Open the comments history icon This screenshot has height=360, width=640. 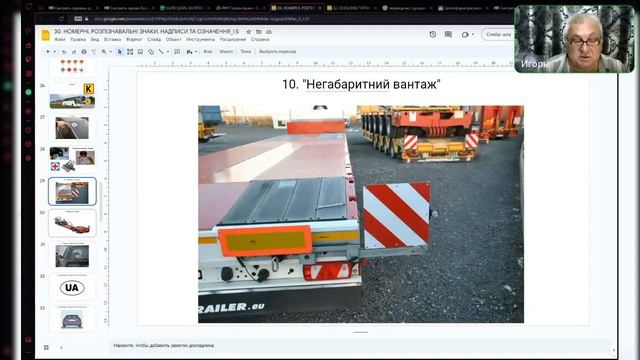click(448, 35)
